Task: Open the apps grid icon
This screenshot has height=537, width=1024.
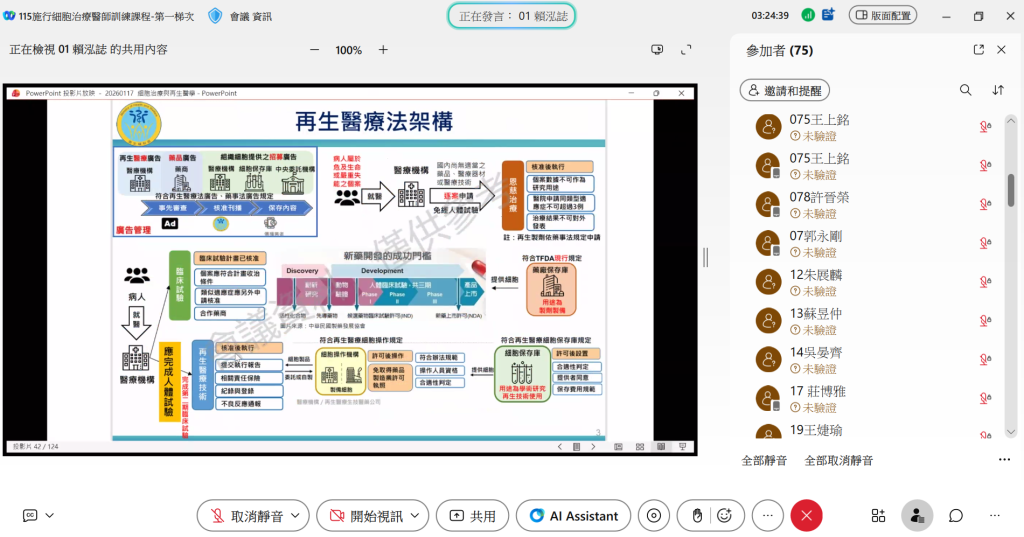Action: (878, 516)
